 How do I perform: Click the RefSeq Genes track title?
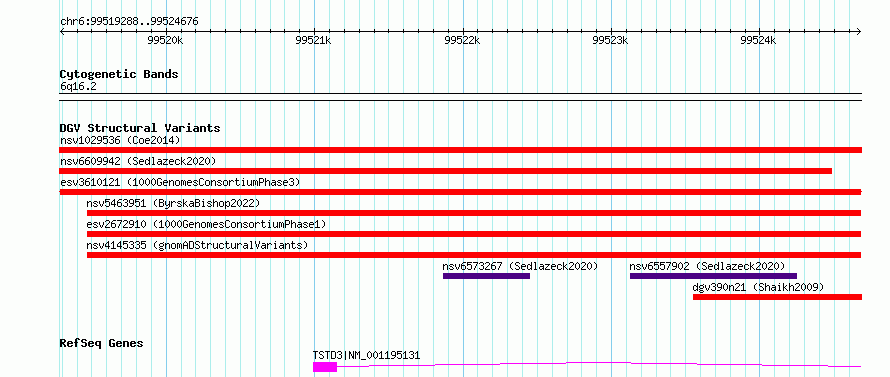pos(101,344)
